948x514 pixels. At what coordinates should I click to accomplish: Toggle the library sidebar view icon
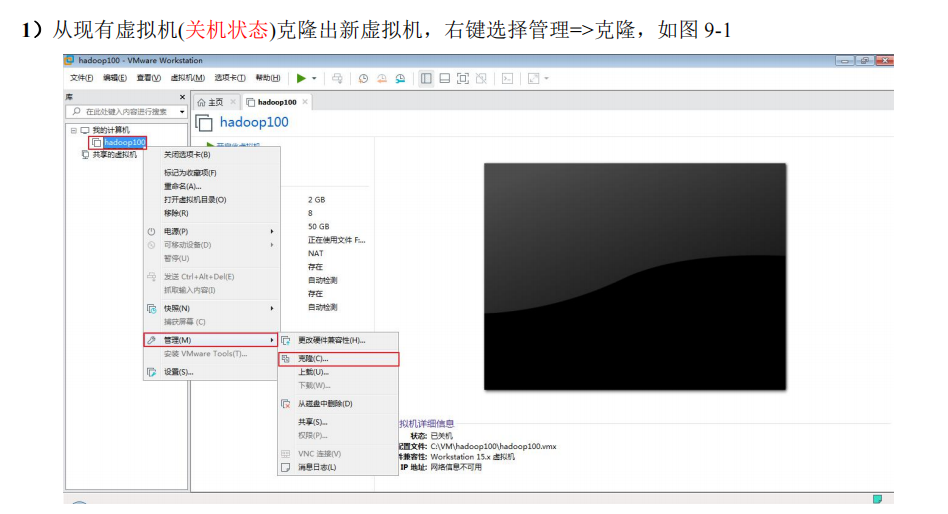coord(426,79)
